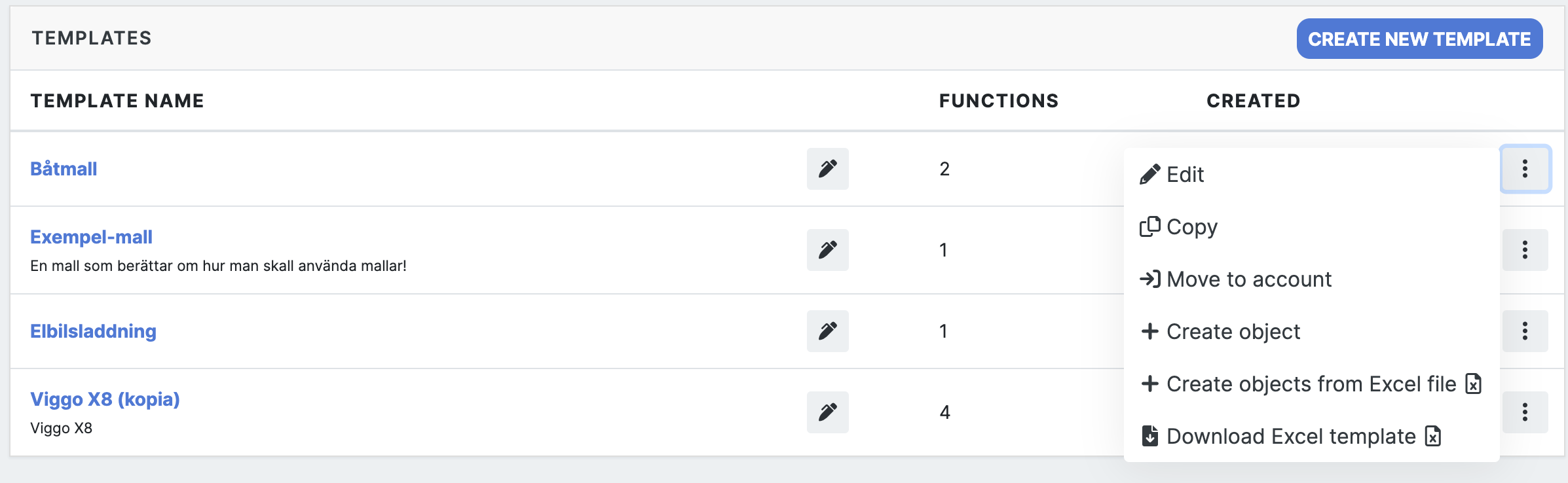Click the pencil icon for Viggo X8 (kopia)
This screenshot has width=1568, height=483.
tap(827, 412)
